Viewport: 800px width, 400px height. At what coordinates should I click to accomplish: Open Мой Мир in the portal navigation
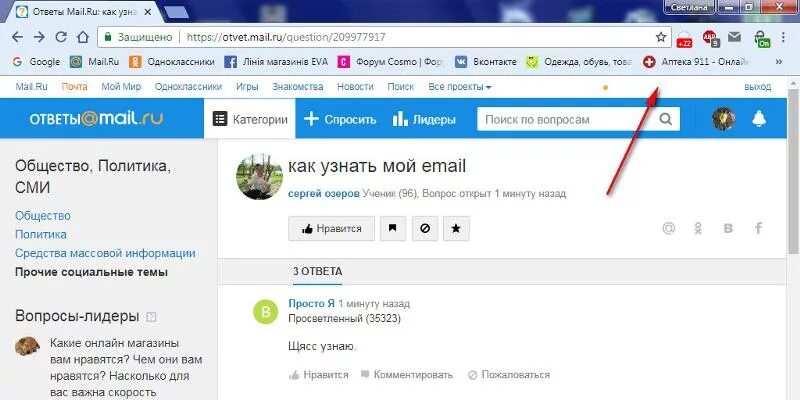(x=121, y=87)
